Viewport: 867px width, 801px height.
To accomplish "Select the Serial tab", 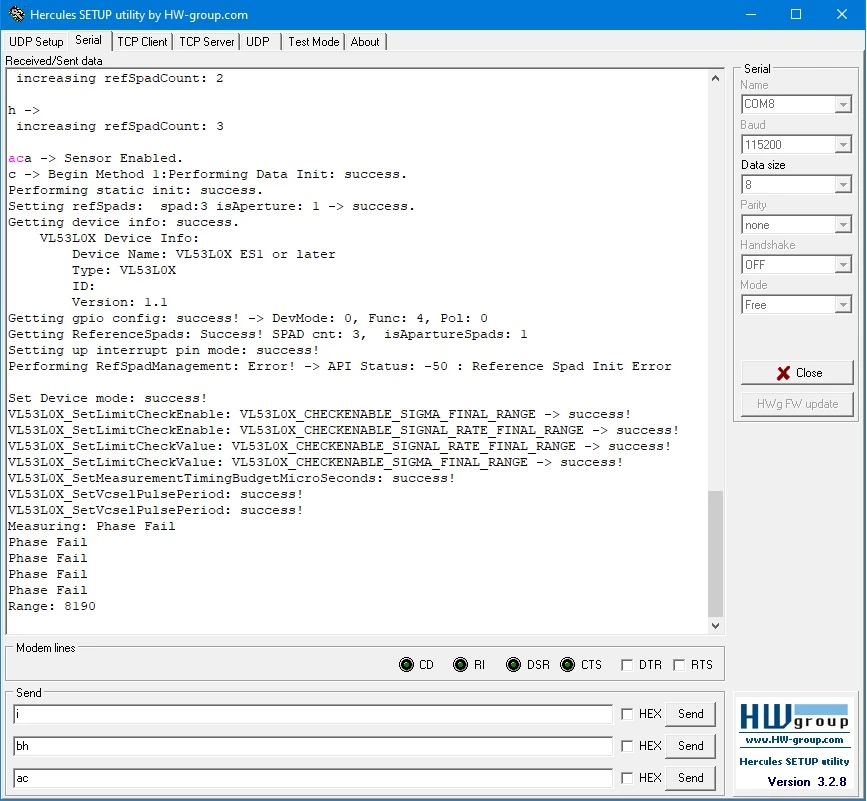I will coord(88,40).
